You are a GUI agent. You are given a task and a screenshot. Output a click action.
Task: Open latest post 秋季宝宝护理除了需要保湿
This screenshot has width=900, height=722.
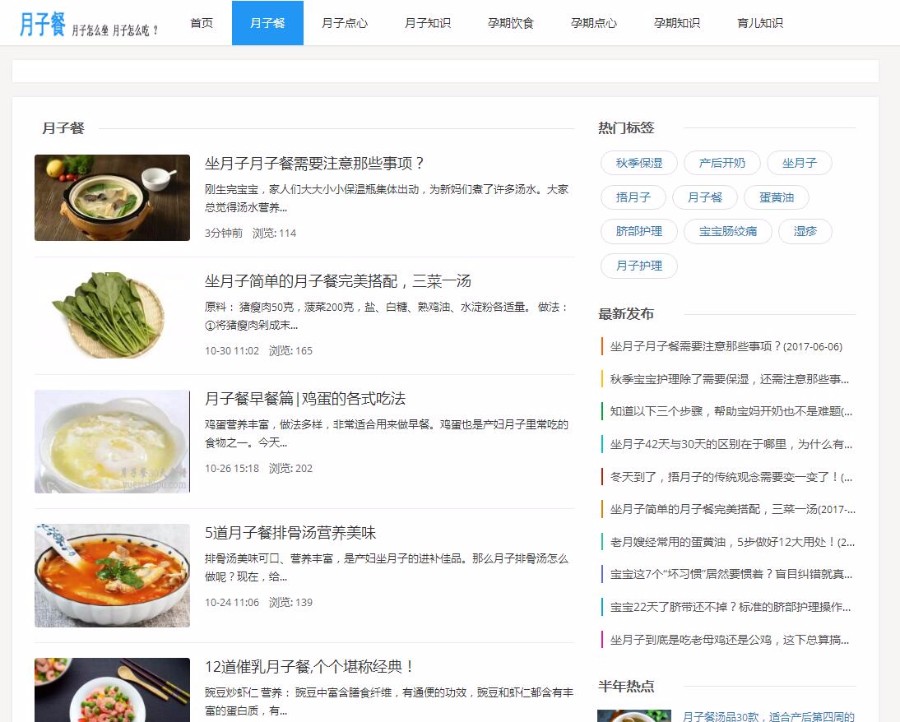tap(729, 379)
